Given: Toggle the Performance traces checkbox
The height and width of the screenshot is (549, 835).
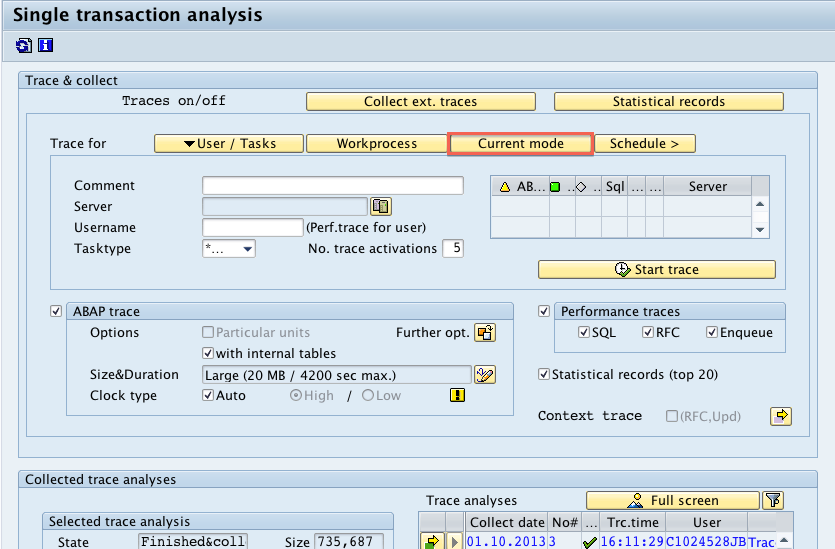Looking at the screenshot, I should click(544, 311).
